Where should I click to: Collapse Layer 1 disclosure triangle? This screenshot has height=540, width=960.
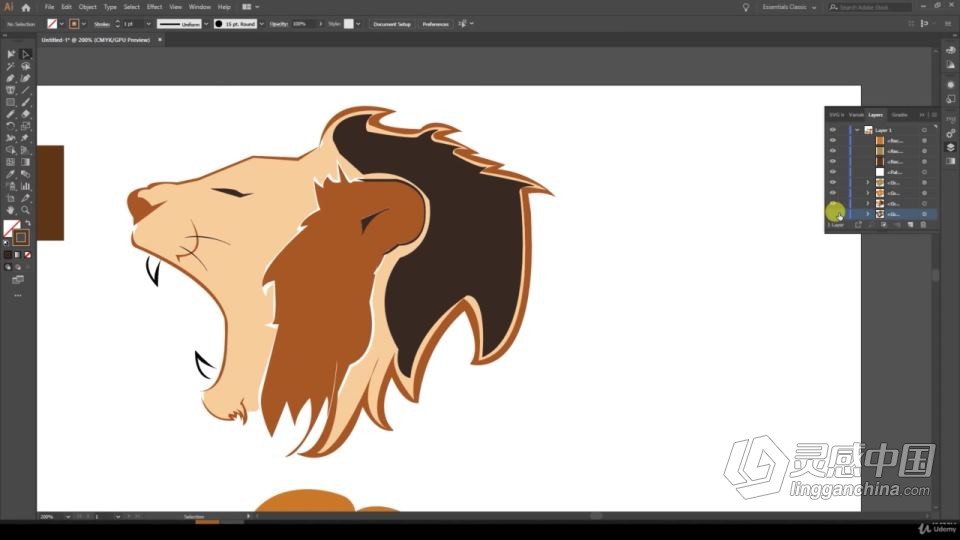click(x=857, y=130)
